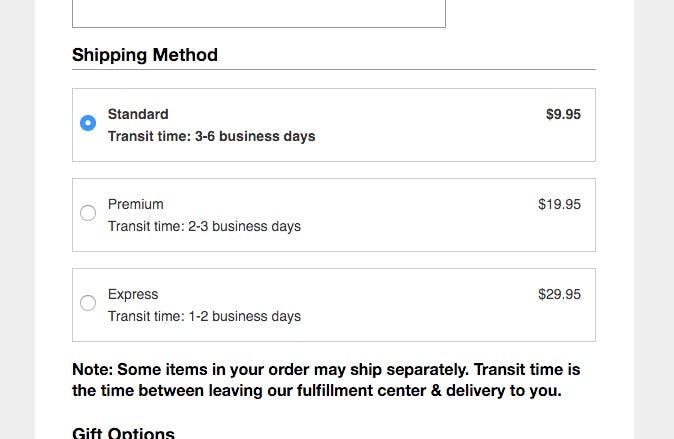Click the Gift Options heading
This screenshot has width=674, height=439.
click(123, 433)
